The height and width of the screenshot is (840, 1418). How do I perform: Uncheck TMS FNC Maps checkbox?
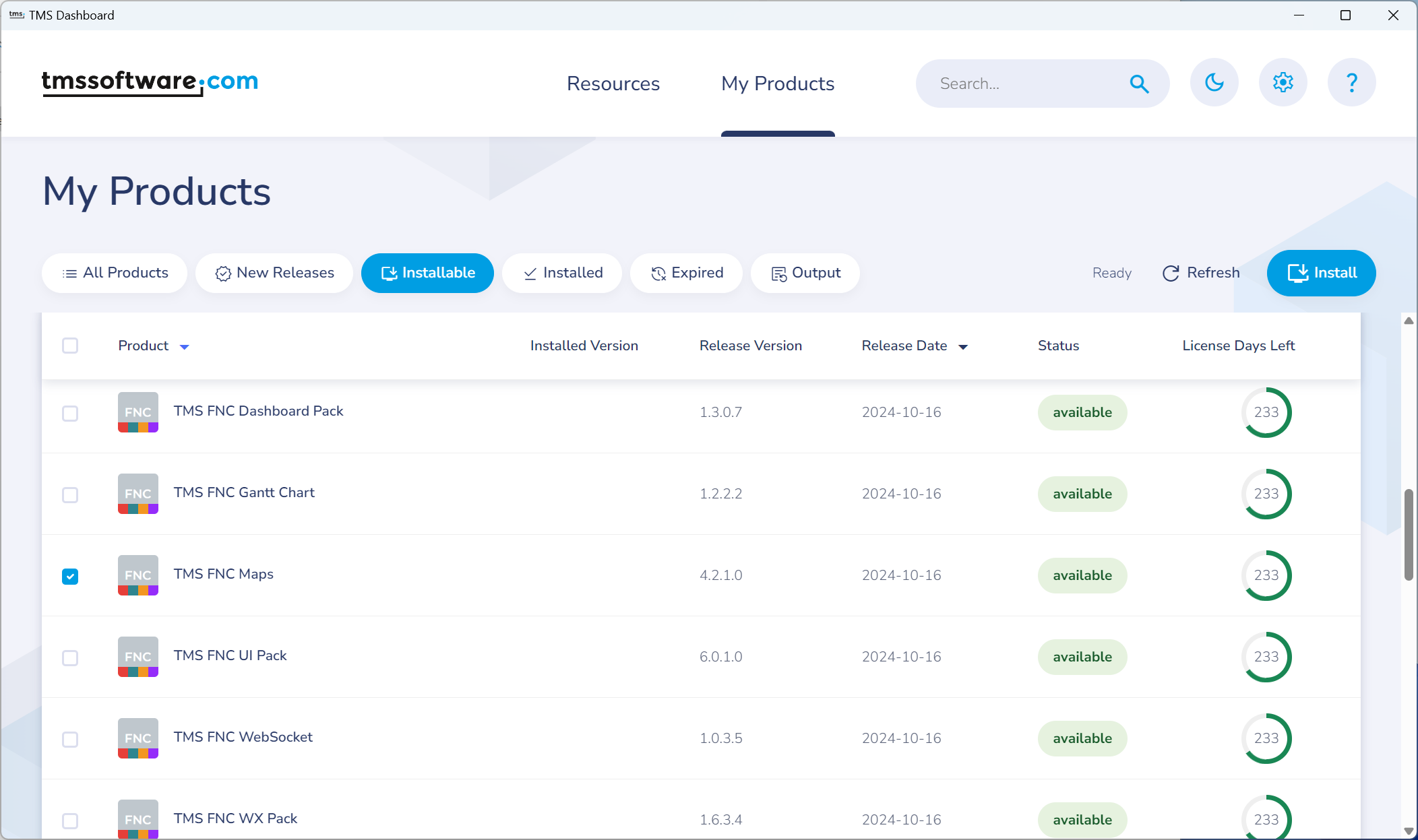point(70,576)
